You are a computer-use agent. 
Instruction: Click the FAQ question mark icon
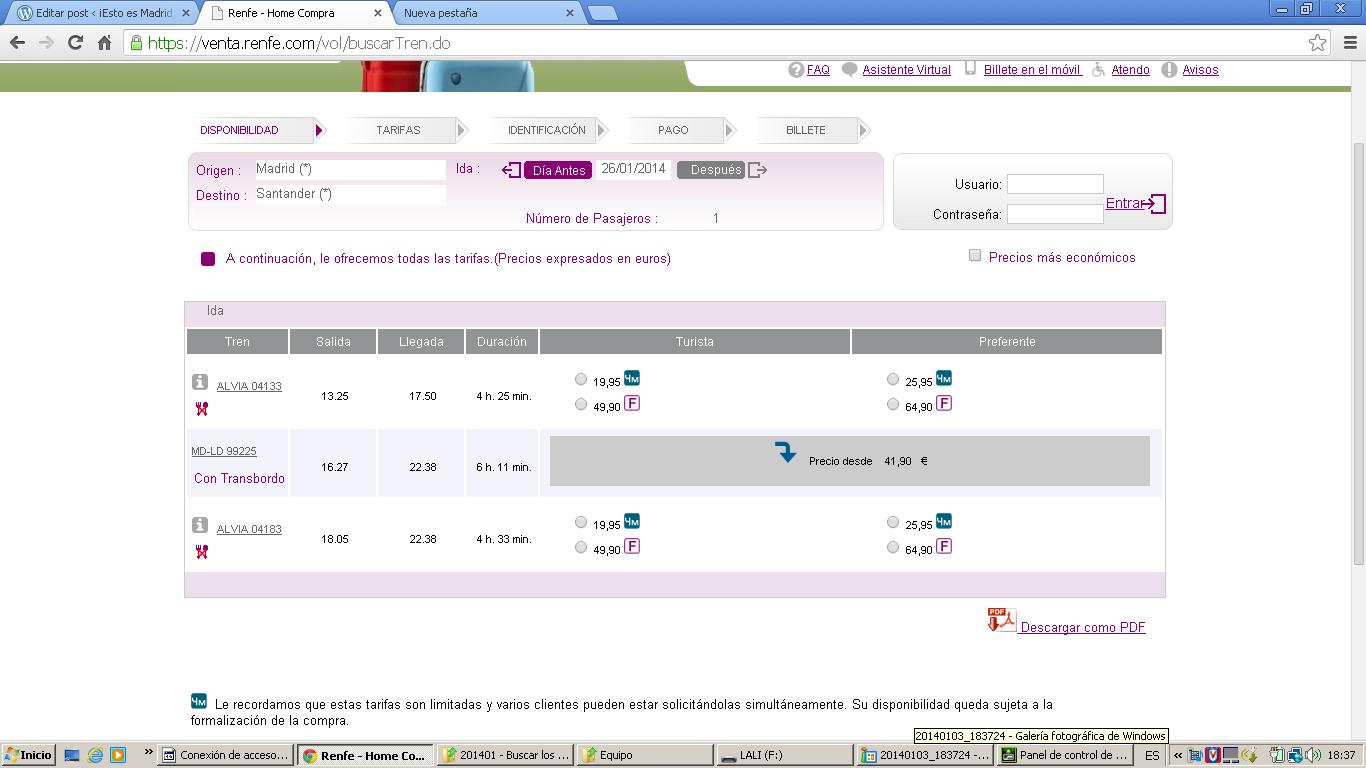[x=796, y=69]
